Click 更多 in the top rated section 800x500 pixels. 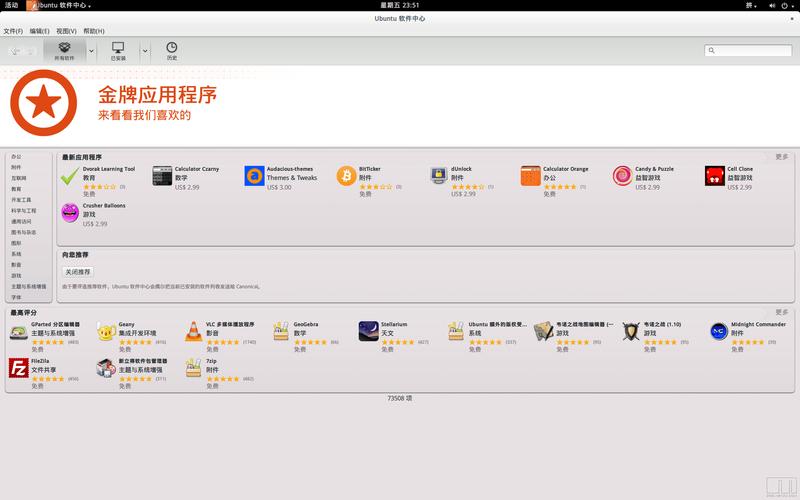point(782,312)
